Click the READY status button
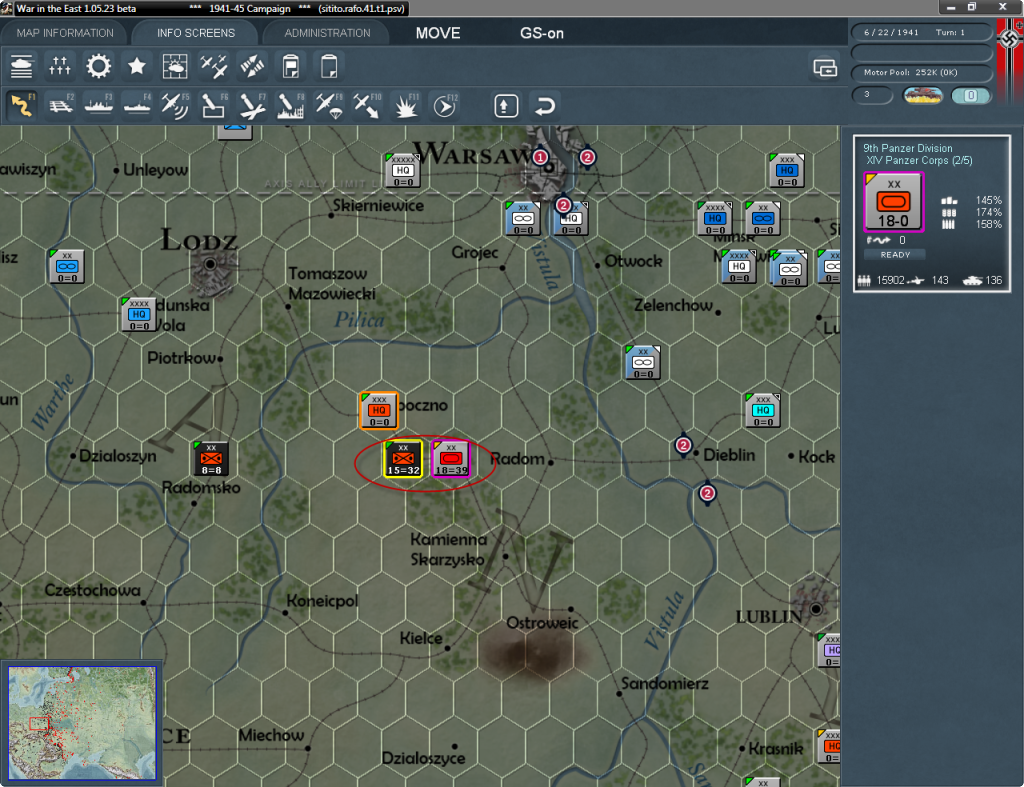 [x=895, y=255]
